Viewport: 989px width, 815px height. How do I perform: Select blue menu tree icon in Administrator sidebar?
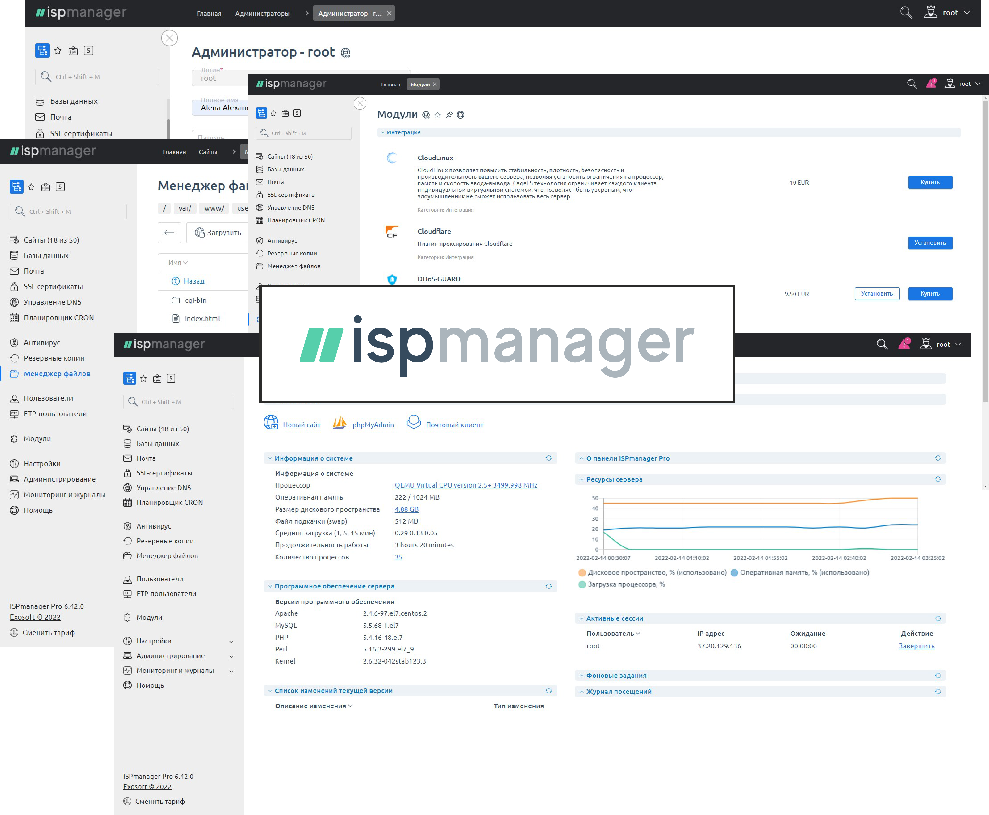[42, 50]
